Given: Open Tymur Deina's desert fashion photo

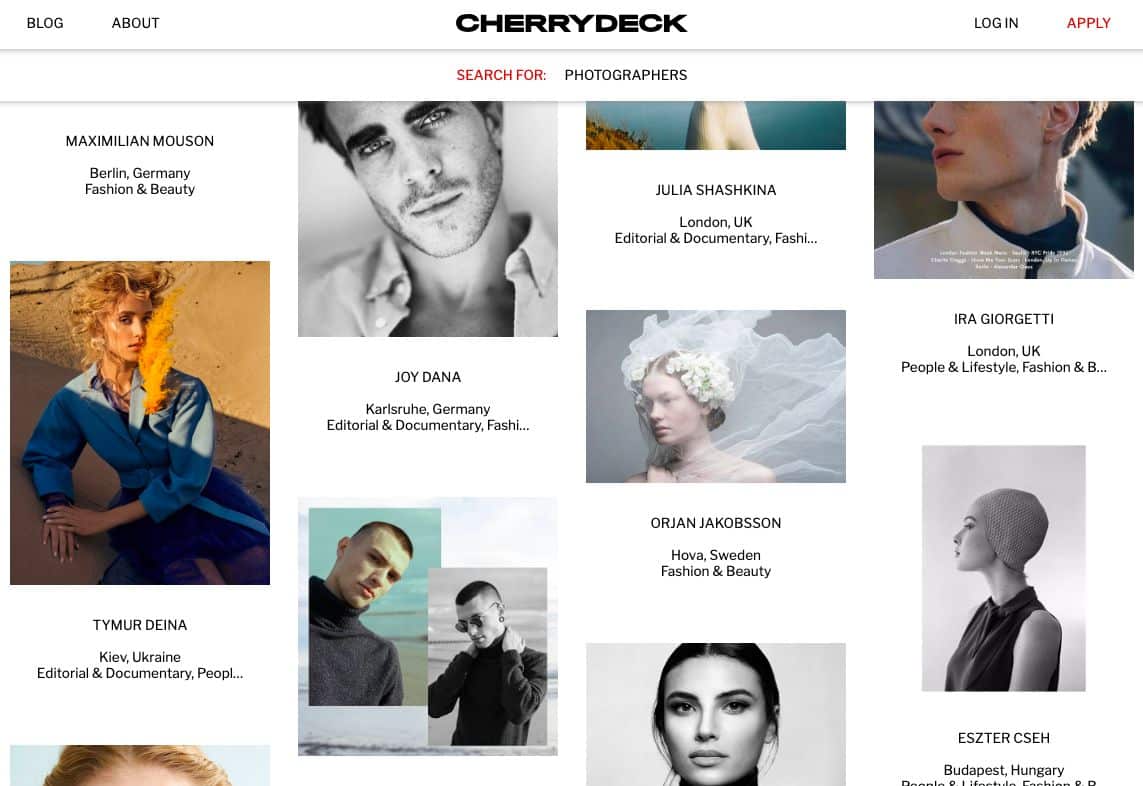Looking at the screenshot, I should click(x=140, y=423).
